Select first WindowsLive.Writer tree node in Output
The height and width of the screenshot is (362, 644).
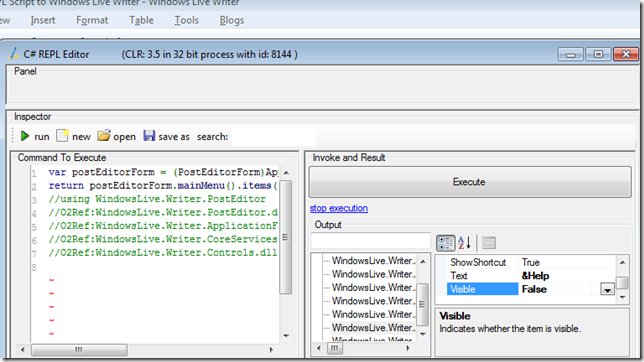point(373,261)
